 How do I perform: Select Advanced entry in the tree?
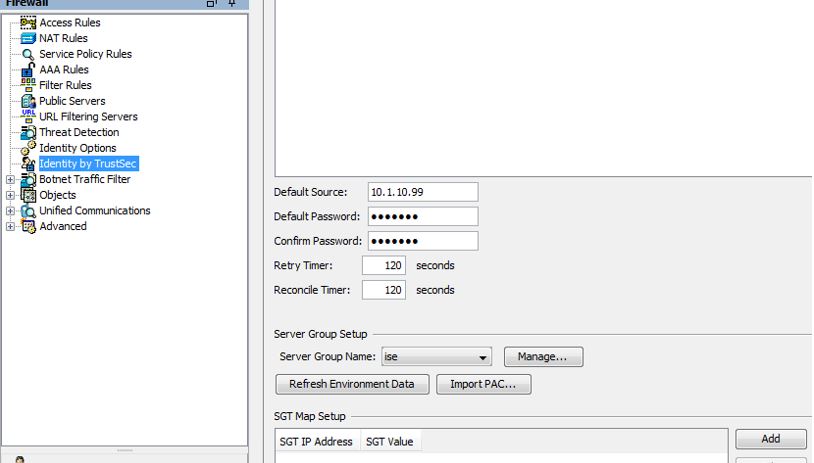63,226
